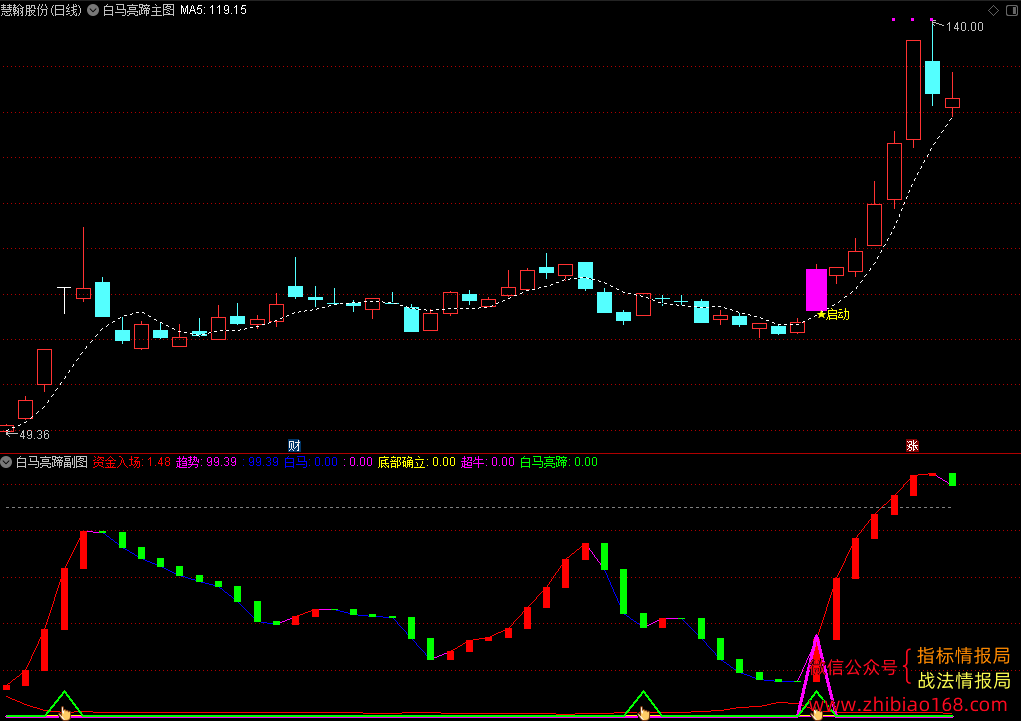The width and height of the screenshot is (1021, 721).
Task: Open the 白马亮蹄副图 sub-chart dropdown arrow
Action: pyautogui.click(x=7, y=462)
